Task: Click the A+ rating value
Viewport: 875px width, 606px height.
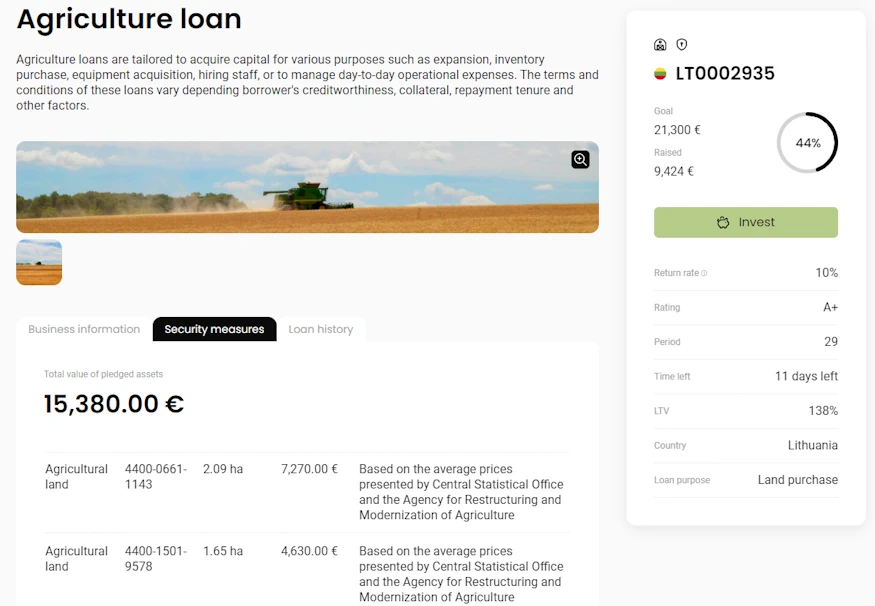Action: [830, 308]
